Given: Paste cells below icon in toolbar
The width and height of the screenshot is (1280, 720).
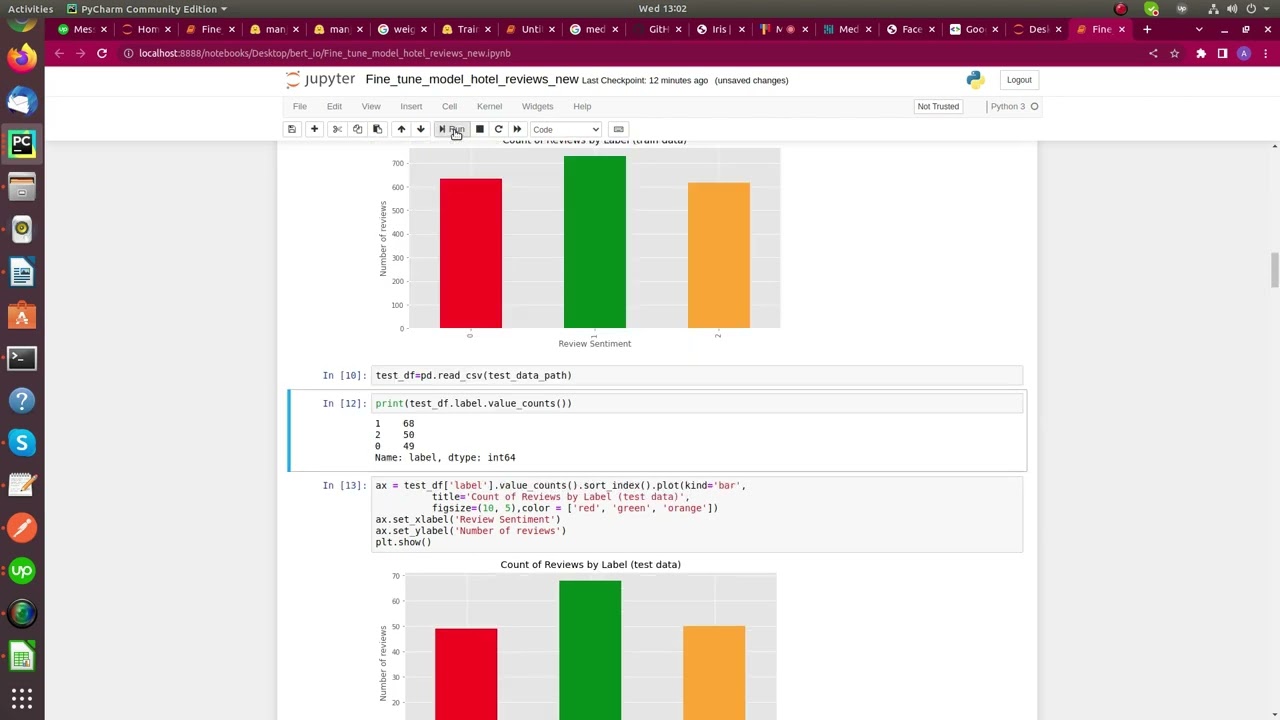Looking at the screenshot, I should coord(377,129).
